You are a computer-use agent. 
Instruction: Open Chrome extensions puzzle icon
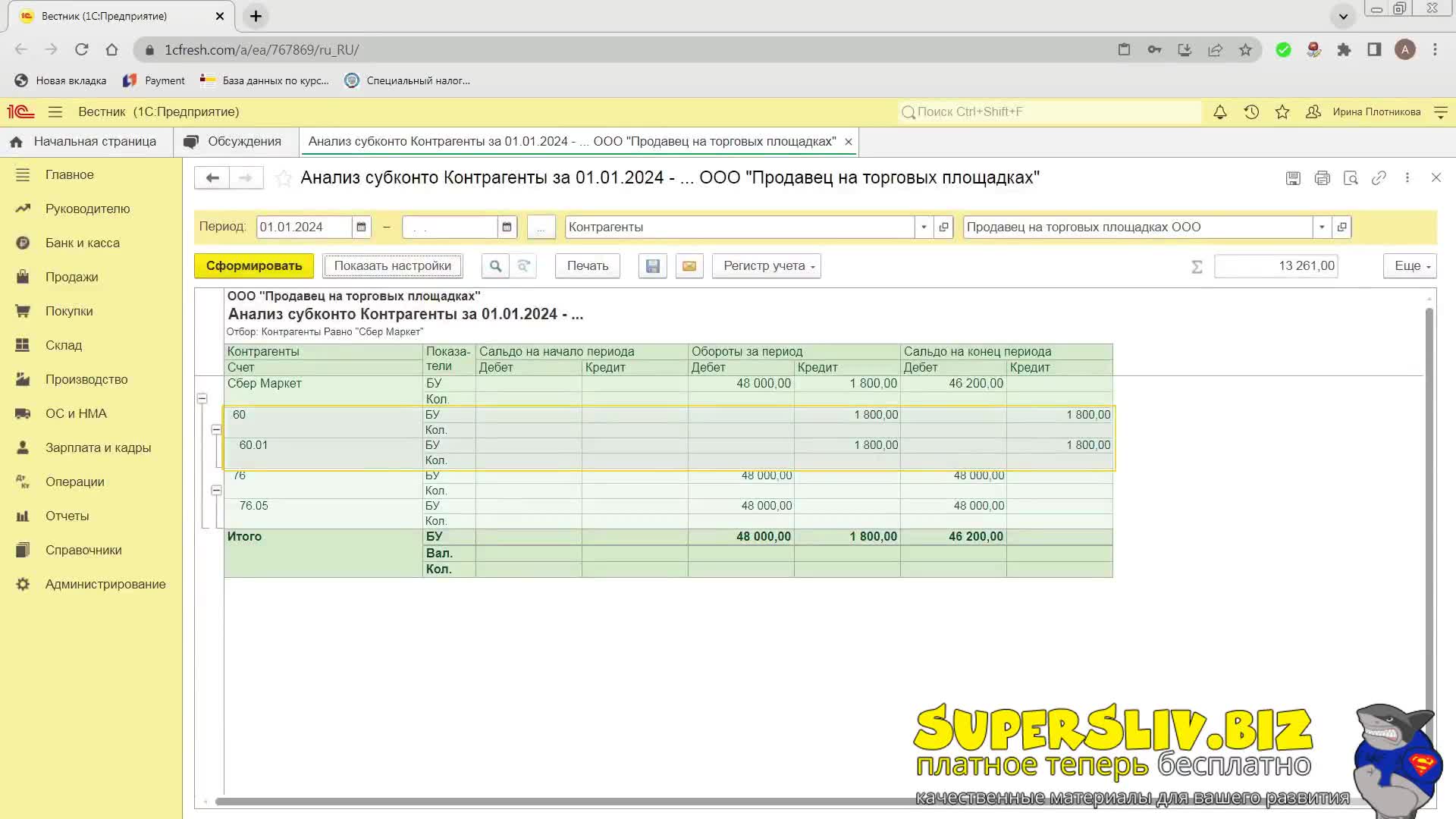[x=1344, y=49]
